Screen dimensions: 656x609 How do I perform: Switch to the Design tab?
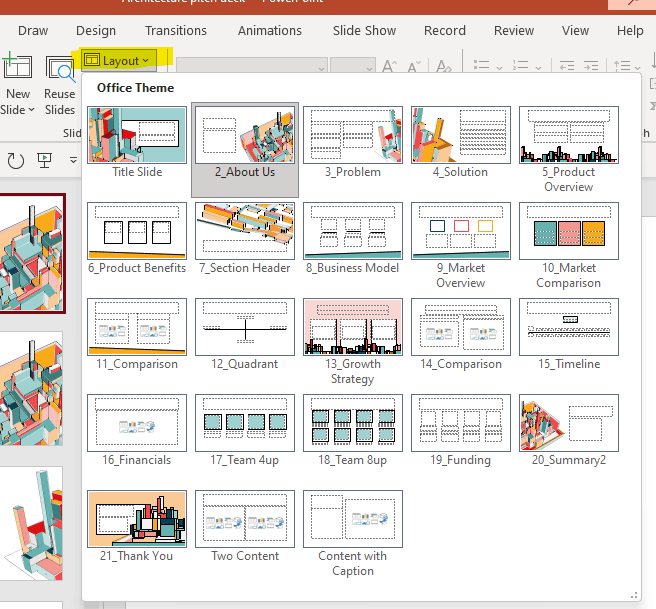pyautogui.click(x=96, y=31)
